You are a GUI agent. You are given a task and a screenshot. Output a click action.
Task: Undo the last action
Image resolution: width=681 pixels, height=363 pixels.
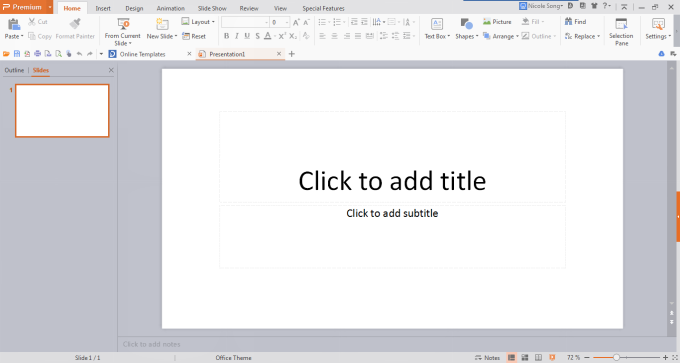pos(79,54)
